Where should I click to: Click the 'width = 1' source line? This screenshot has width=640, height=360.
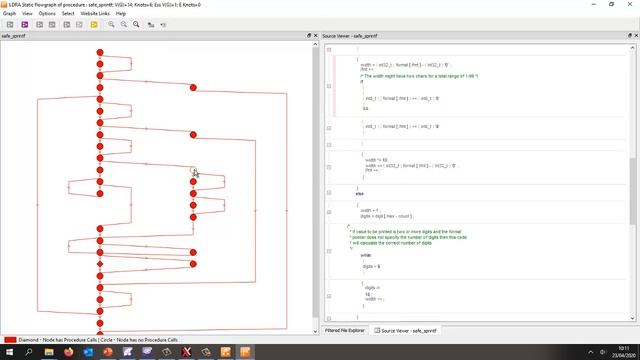coord(369,211)
